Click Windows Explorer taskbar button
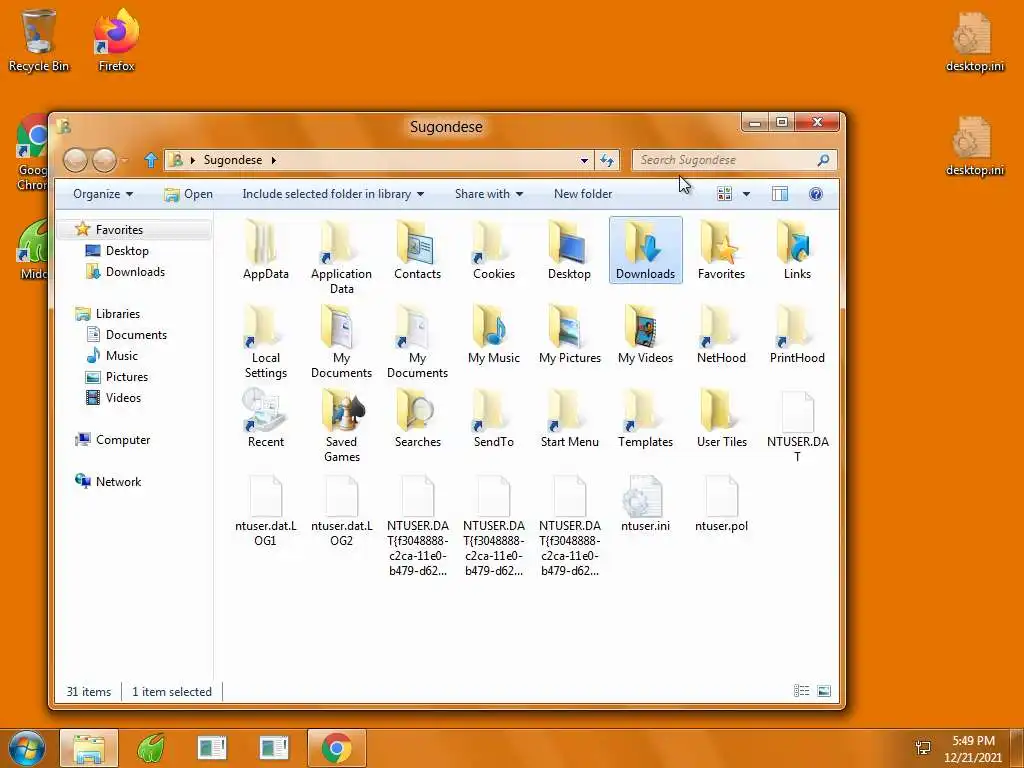Screen dimensions: 1024x768 tap(89, 748)
